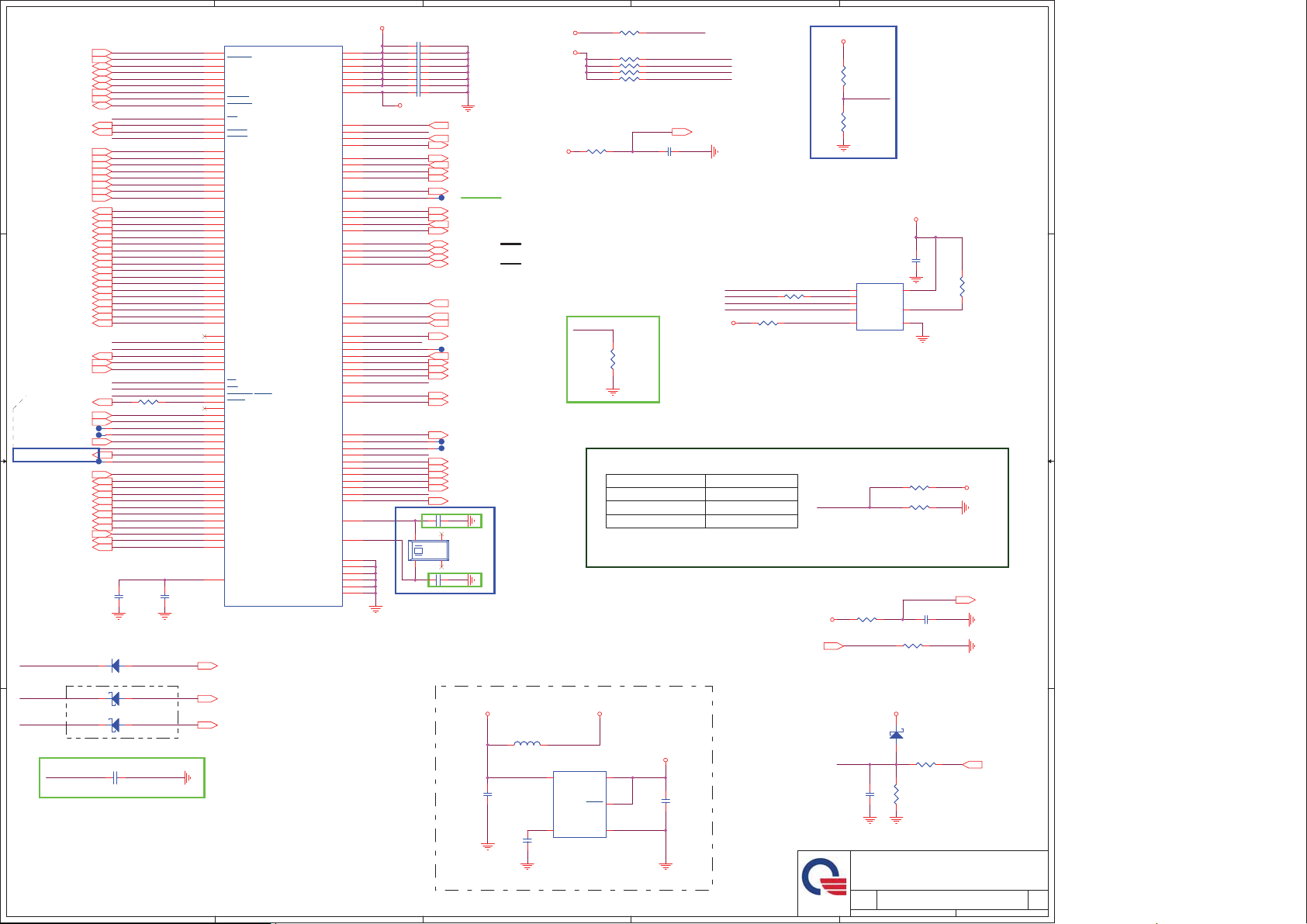The width and height of the screenshot is (1307, 924).
Task: Select vertical resistor right of the small IC
Action: pos(962,286)
